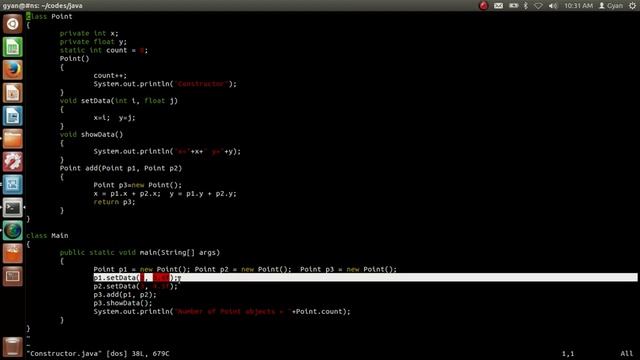Launch LibreOffice Writer from the dock
This screenshot has width=640, height=360.
tap(13, 116)
